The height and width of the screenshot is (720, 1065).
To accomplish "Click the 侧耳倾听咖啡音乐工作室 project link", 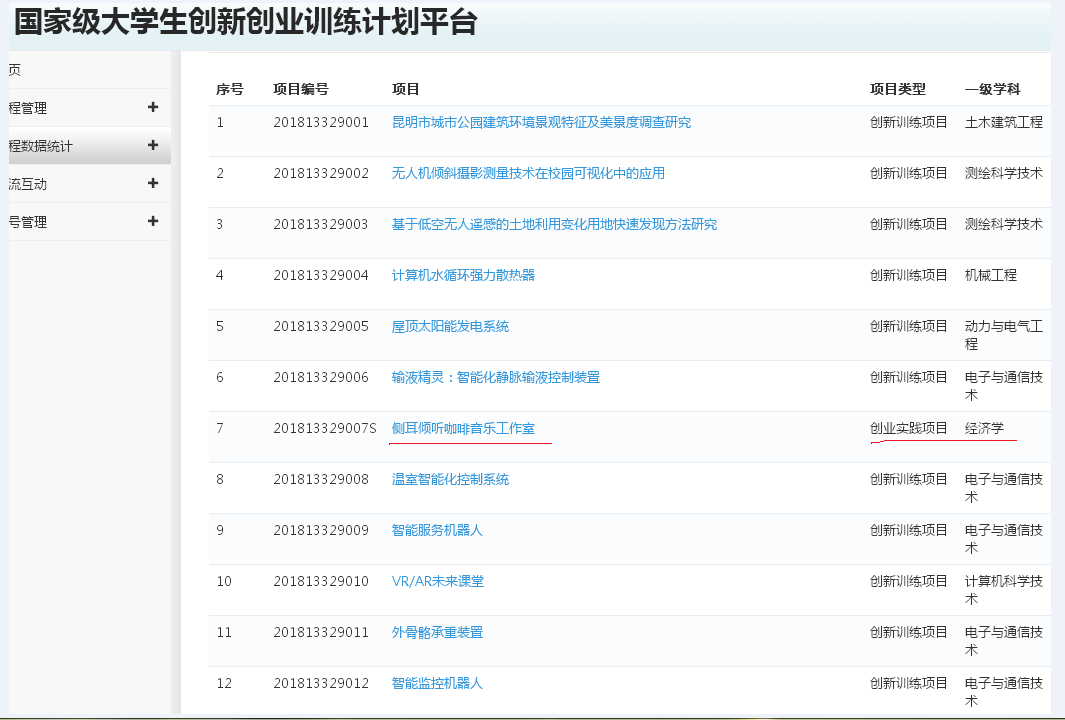I will [x=470, y=428].
